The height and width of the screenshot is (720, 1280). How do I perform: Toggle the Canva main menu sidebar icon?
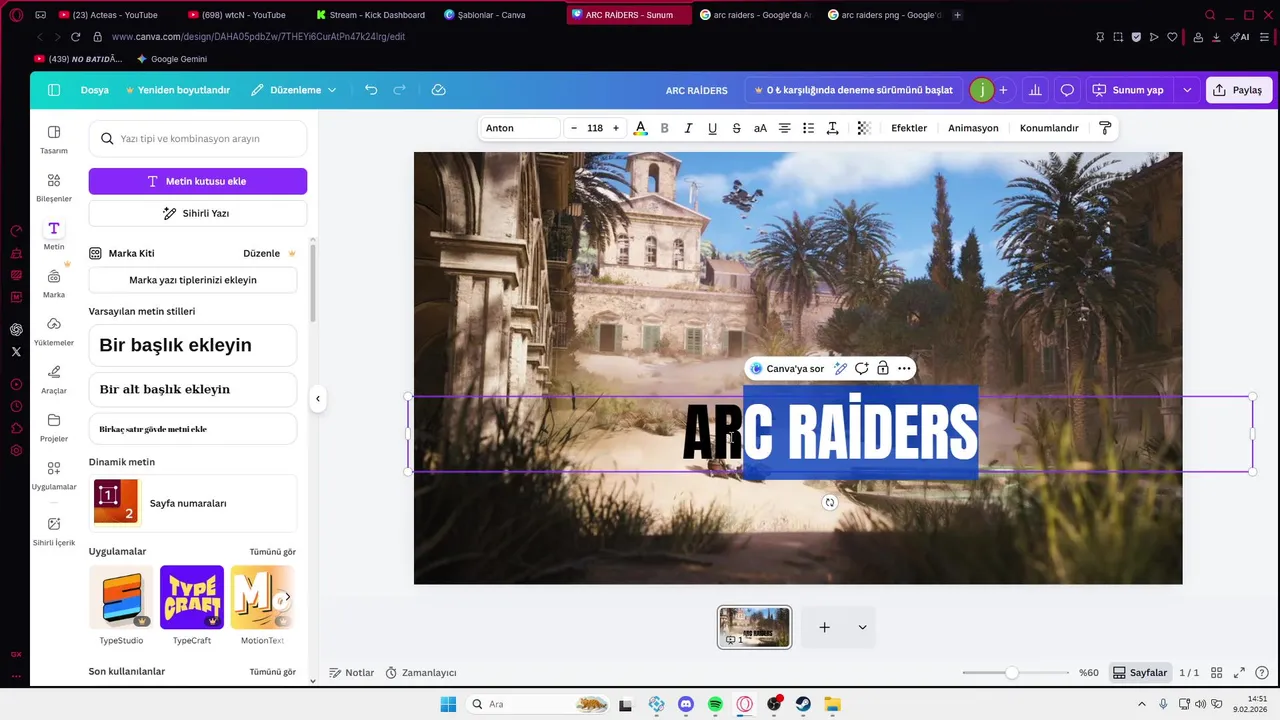click(54, 90)
